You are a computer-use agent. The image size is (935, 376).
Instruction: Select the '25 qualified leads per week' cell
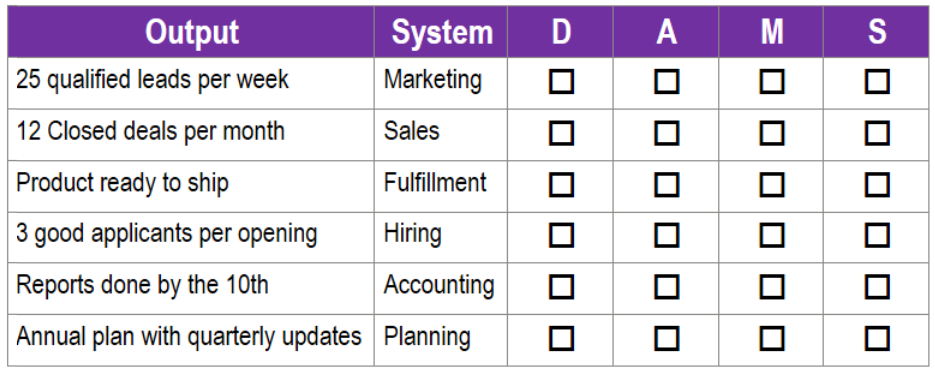[191, 83]
